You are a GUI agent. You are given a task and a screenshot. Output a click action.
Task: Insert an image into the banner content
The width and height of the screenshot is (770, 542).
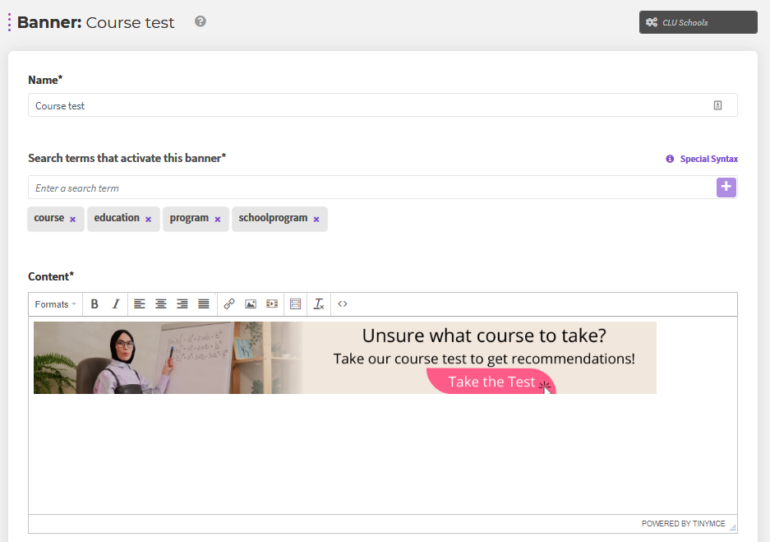(x=251, y=304)
